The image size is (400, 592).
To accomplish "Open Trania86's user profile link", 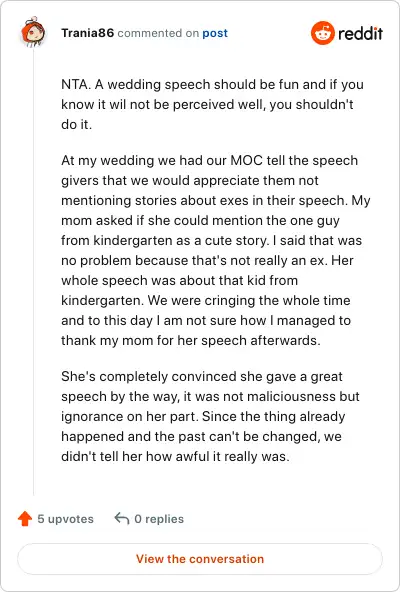I will point(88,33).
